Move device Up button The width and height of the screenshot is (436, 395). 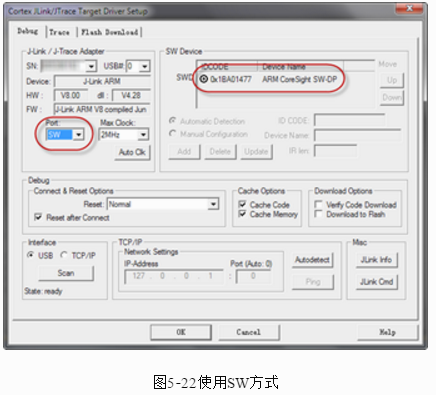392,80
